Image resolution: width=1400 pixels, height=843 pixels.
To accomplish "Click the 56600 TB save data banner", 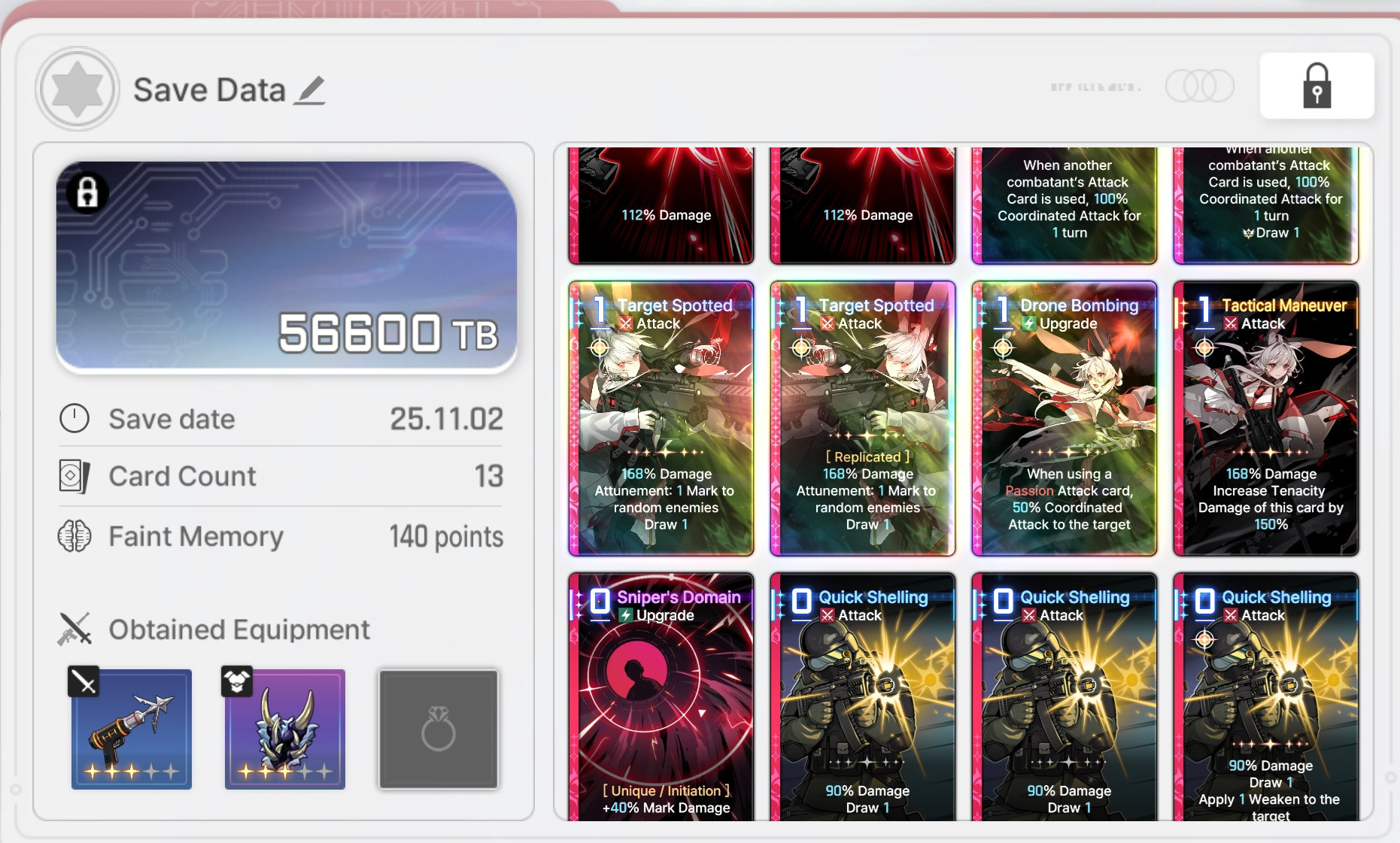I will 287,267.
